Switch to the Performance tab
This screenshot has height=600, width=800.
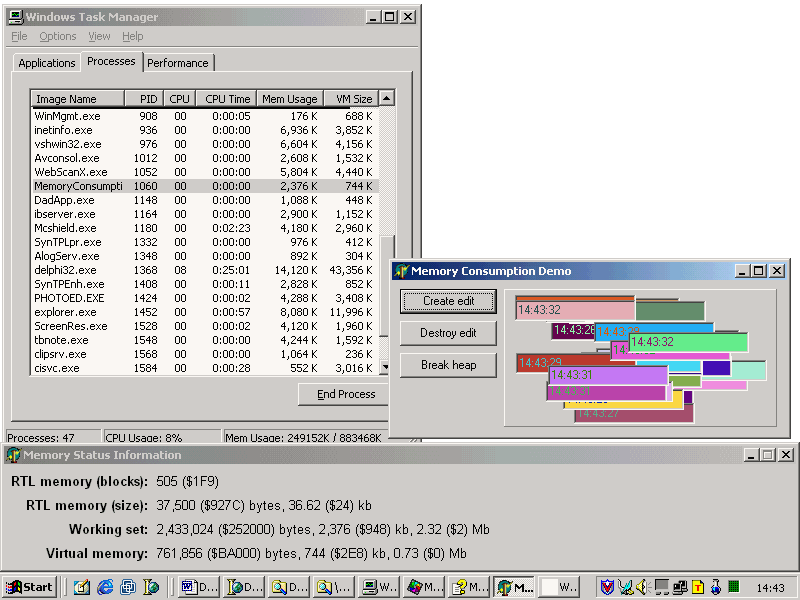tap(178, 63)
